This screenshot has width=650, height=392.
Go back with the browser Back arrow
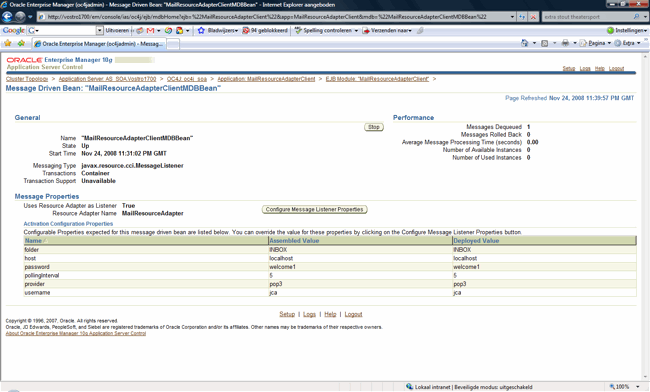[7, 17]
